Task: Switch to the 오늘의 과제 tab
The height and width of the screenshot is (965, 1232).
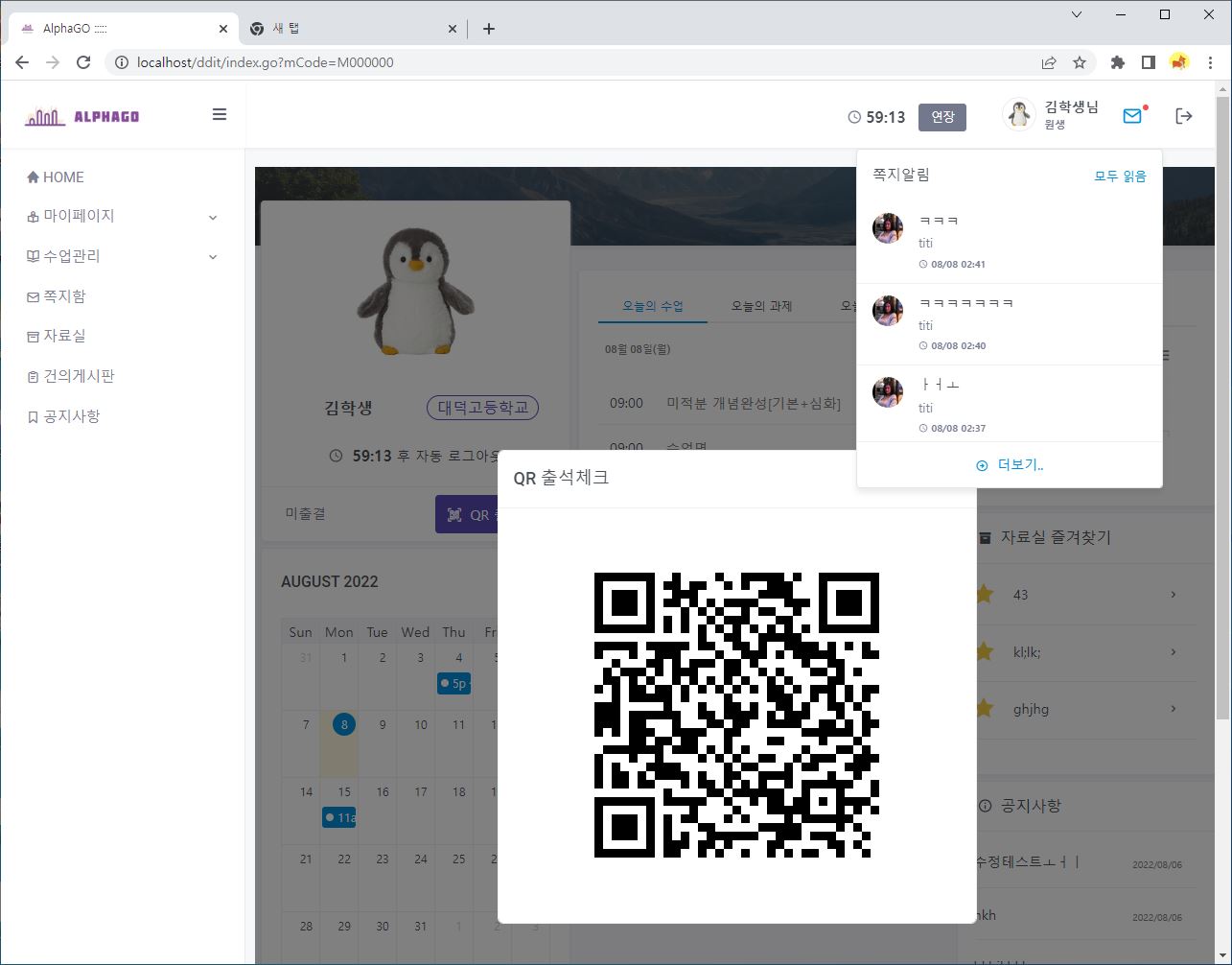Action: click(x=763, y=305)
